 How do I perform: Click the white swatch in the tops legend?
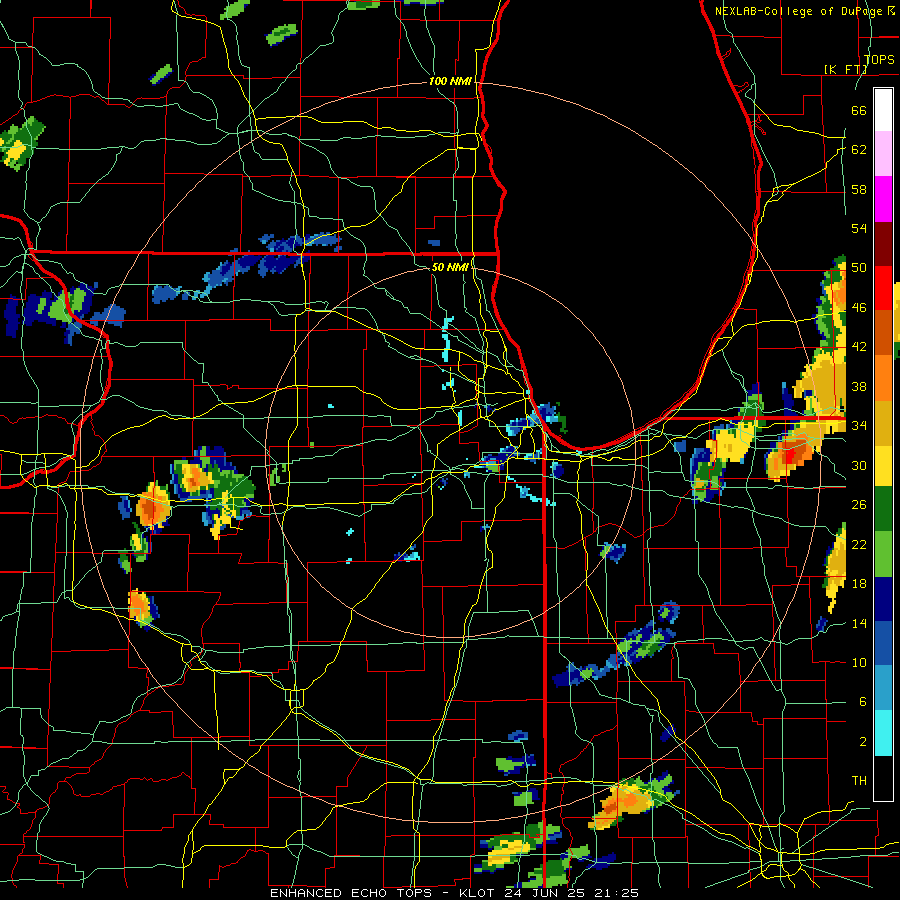pos(883,110)
